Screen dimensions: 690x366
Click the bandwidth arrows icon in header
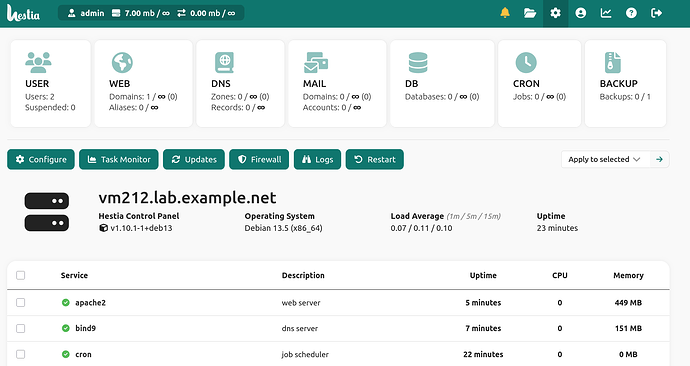tap(181, 13)
